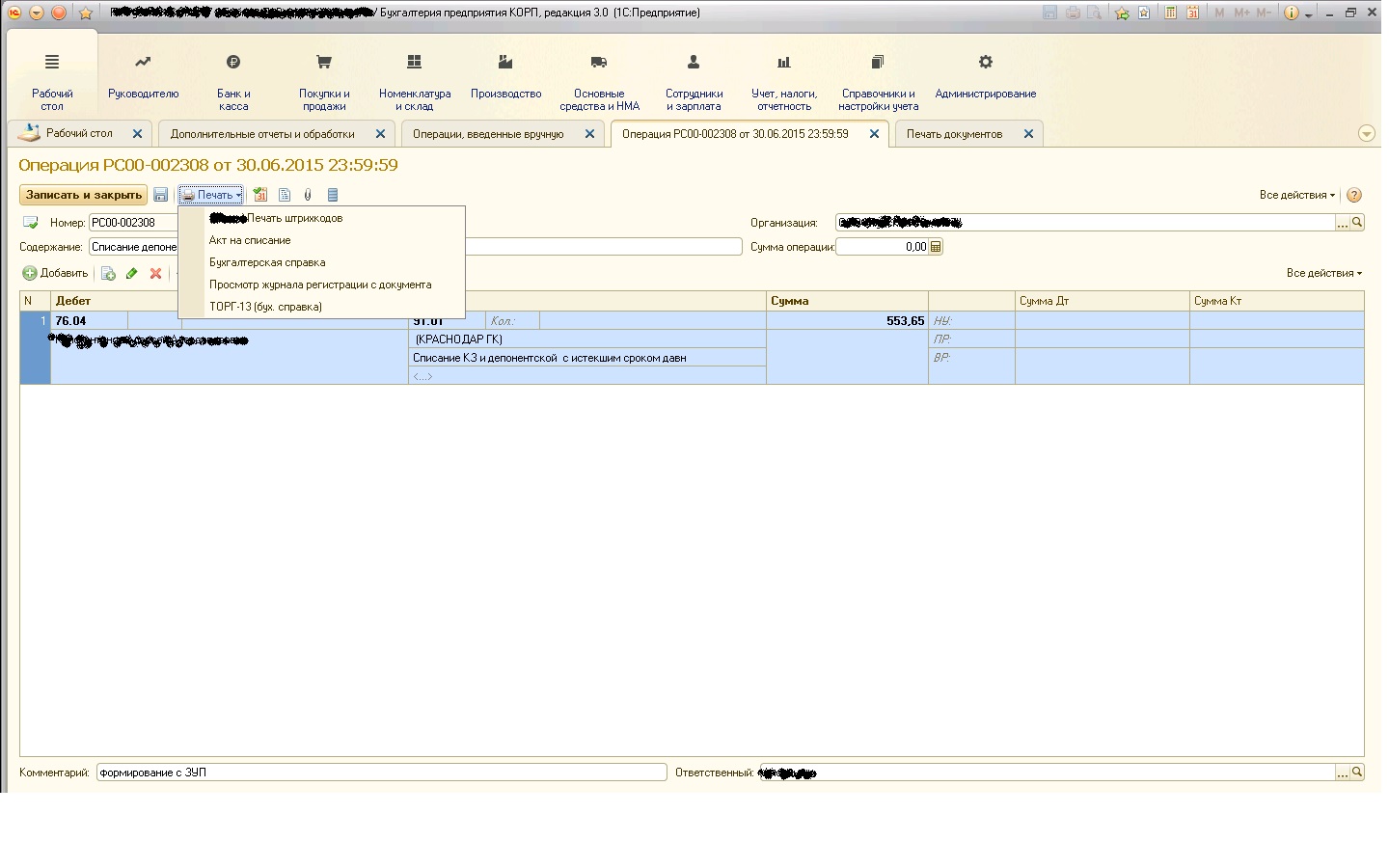This screenshot has width=1389, height=868.
Task: Open the calendar icon in title bar
Action: click(1192, 13)
